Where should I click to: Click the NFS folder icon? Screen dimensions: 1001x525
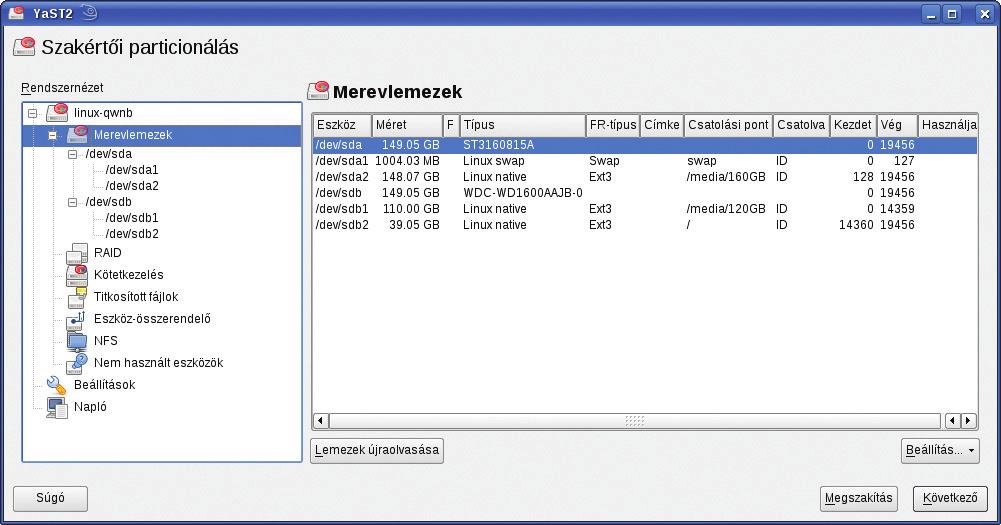(77, 341)
